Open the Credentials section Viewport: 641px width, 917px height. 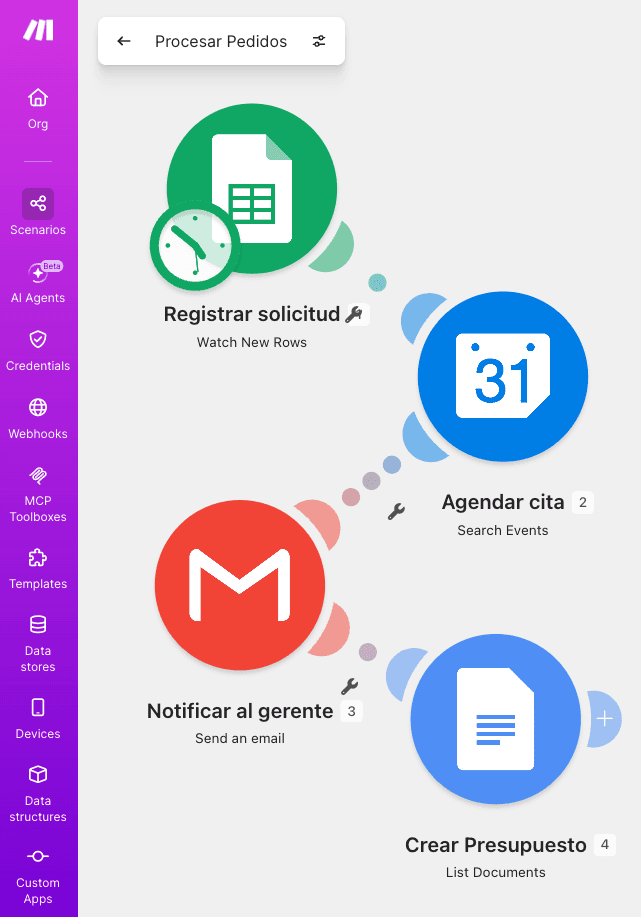(x=38, y=351)
